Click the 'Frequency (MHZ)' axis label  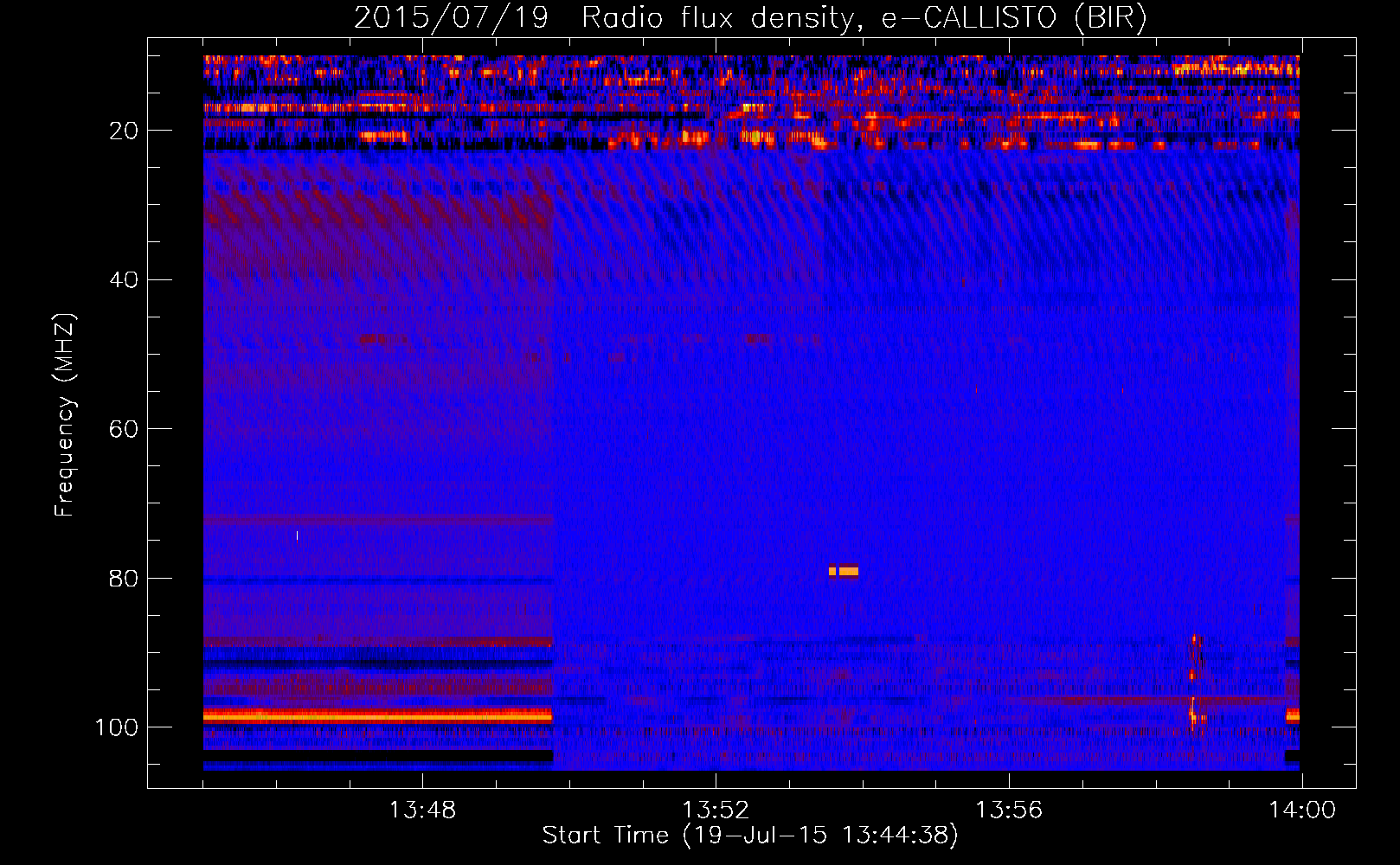click(65, 415)
